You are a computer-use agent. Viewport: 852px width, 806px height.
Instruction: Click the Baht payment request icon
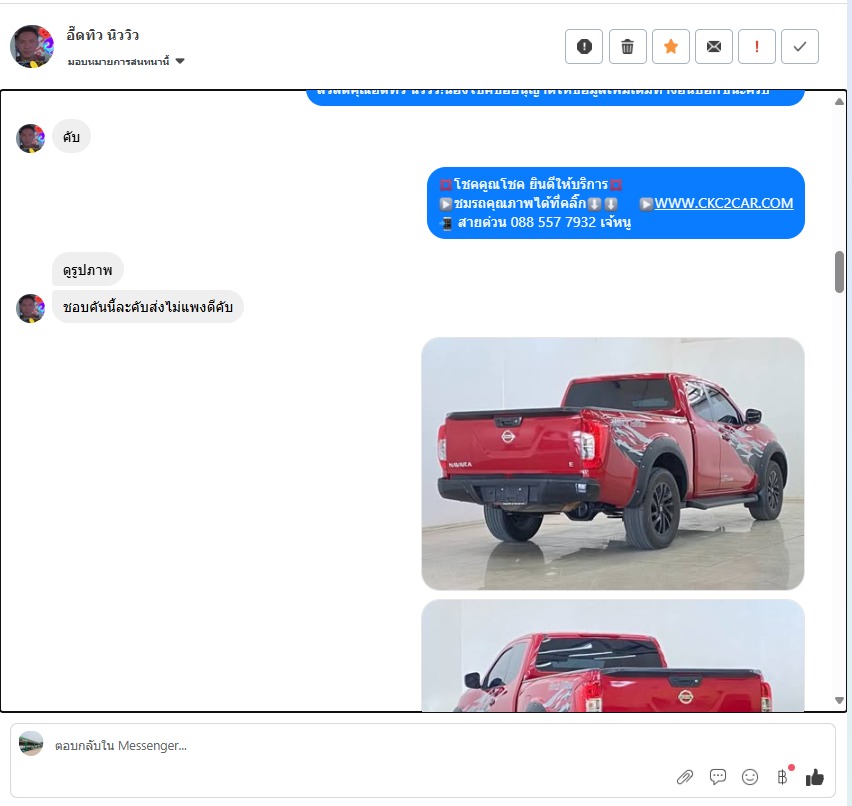tap(782, 777)
